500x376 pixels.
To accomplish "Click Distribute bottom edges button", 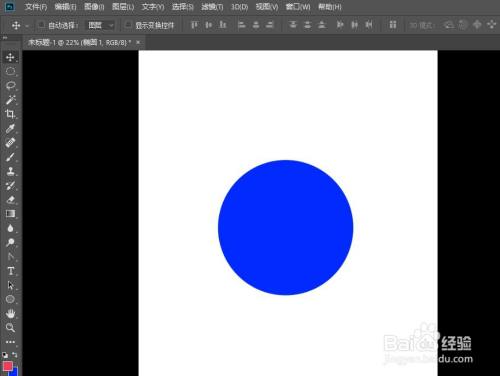I will (322, 25).
